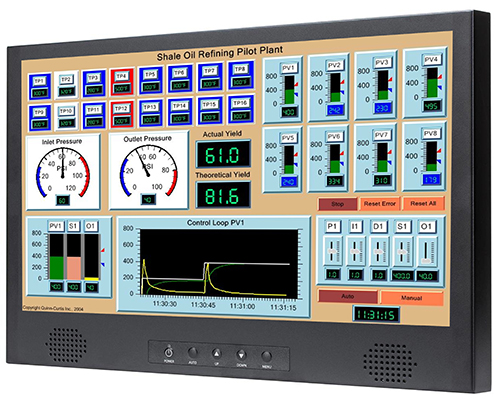Select the PV8 level gauge panel

coord(424,156)
